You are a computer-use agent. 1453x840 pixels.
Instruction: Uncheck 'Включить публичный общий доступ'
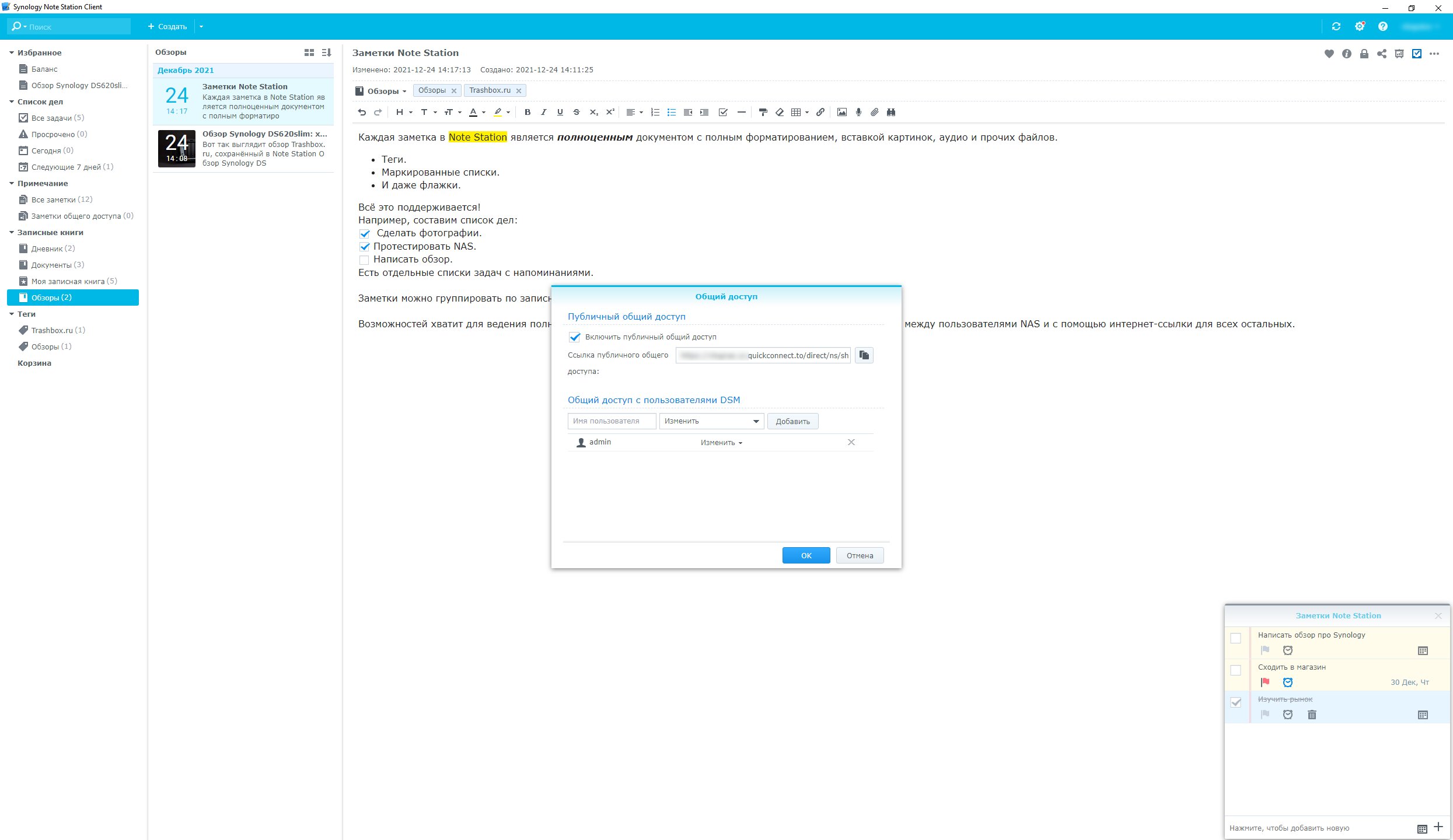(575, 337)
